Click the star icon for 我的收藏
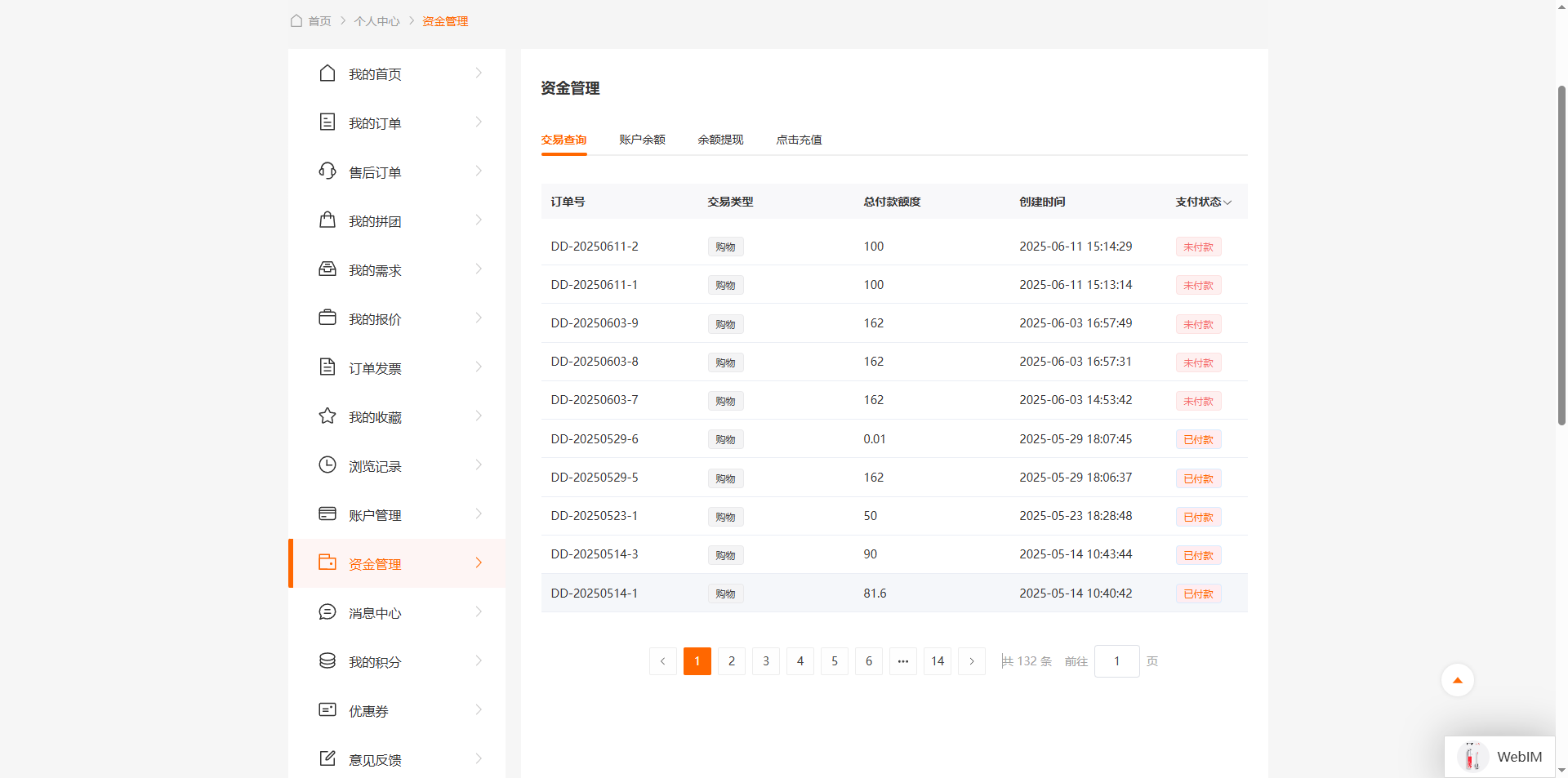Screen dimensions: 1568x778 point(327,416)
